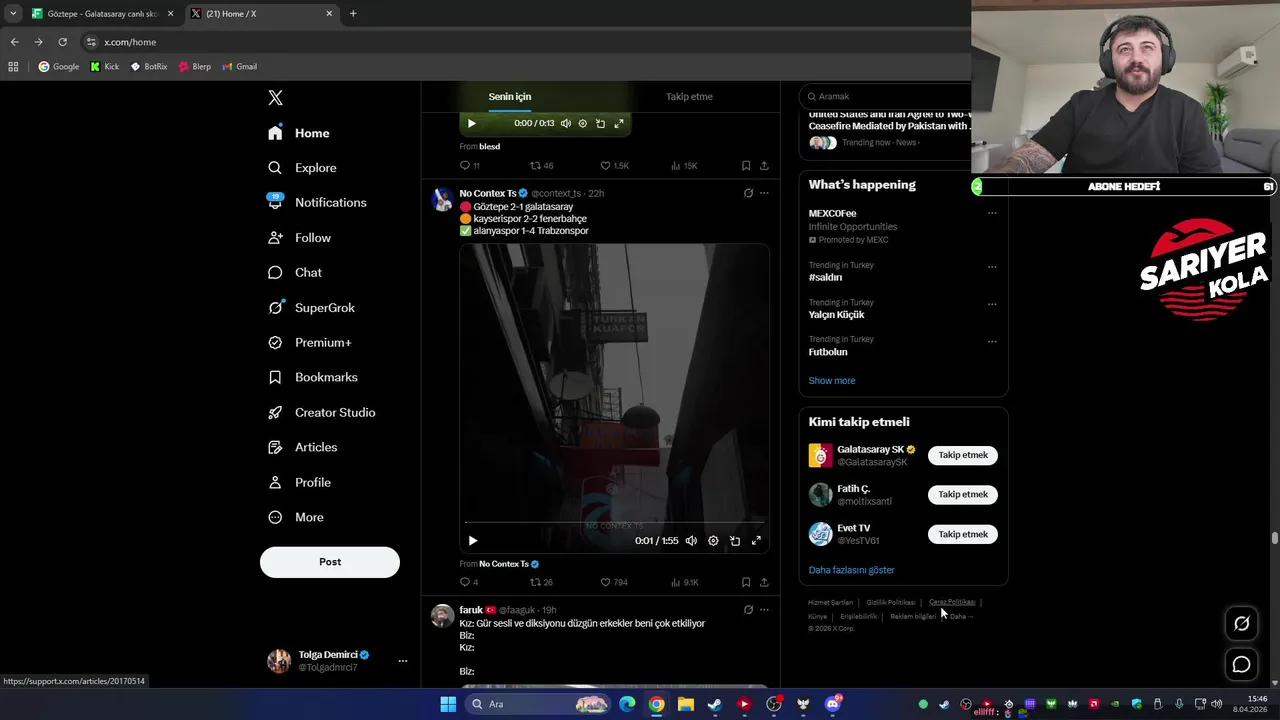Open Profile in sidebar
The height and width of the screenshot is (720, 1280).
pos(299,482)
